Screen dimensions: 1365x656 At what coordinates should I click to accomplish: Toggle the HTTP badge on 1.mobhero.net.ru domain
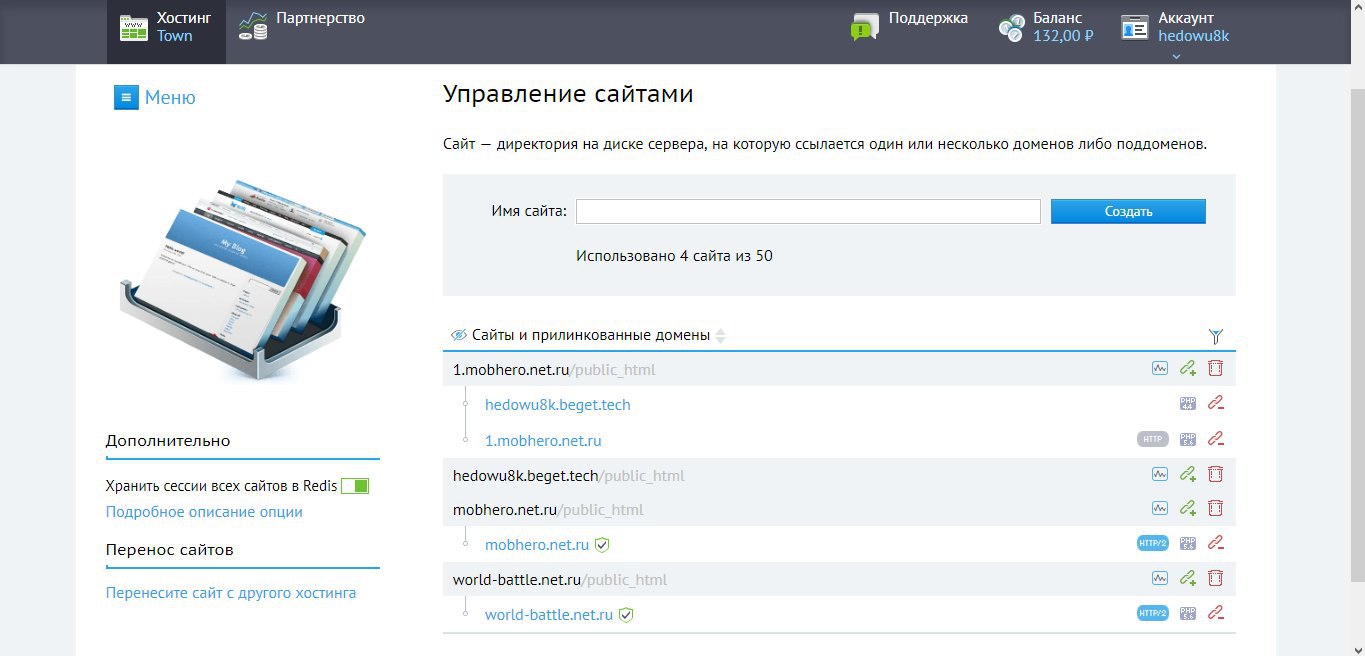click(1152, 439)
